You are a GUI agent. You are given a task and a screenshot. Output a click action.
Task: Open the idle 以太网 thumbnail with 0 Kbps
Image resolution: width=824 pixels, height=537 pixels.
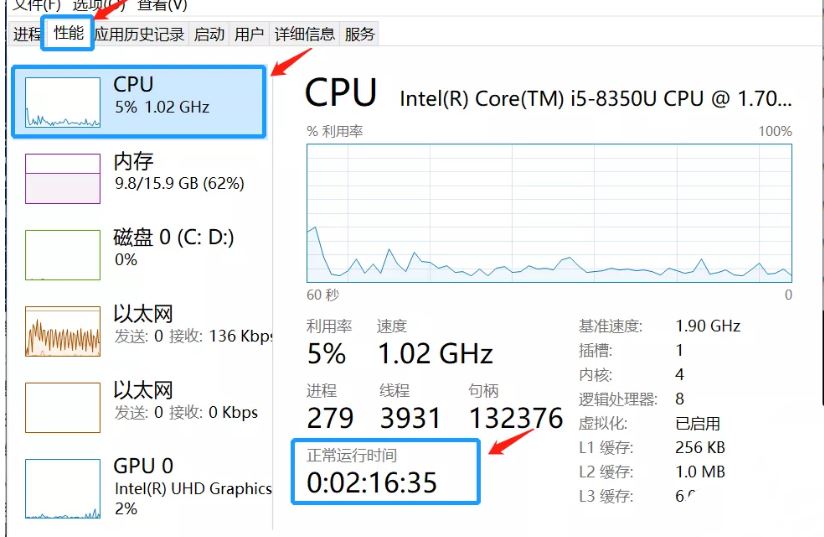[62, 407]
